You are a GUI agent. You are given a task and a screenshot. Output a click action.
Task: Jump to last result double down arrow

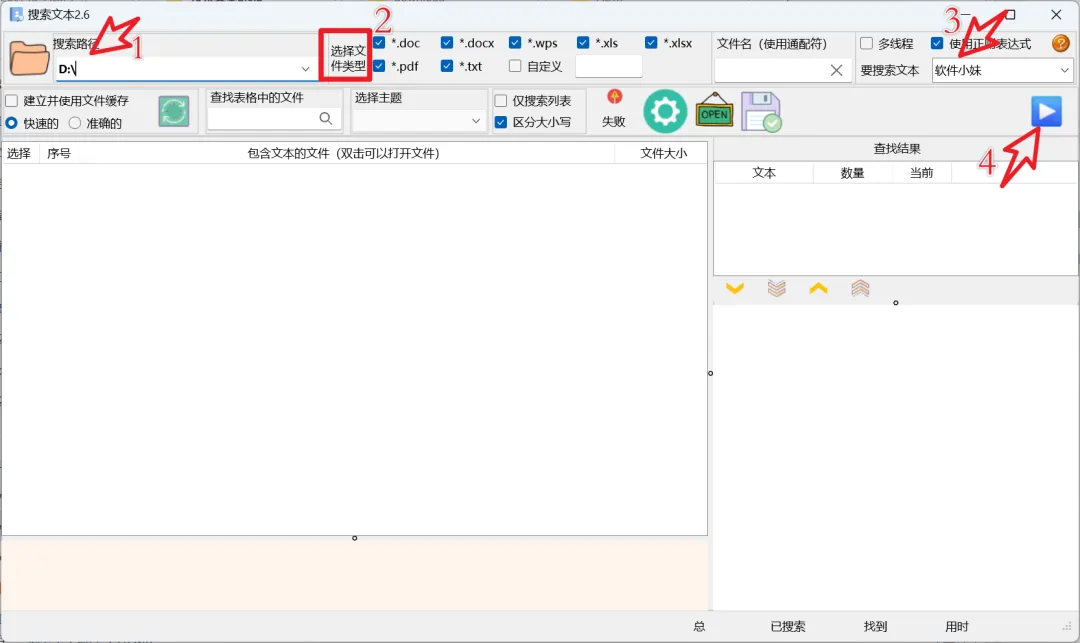coord(776,288)
